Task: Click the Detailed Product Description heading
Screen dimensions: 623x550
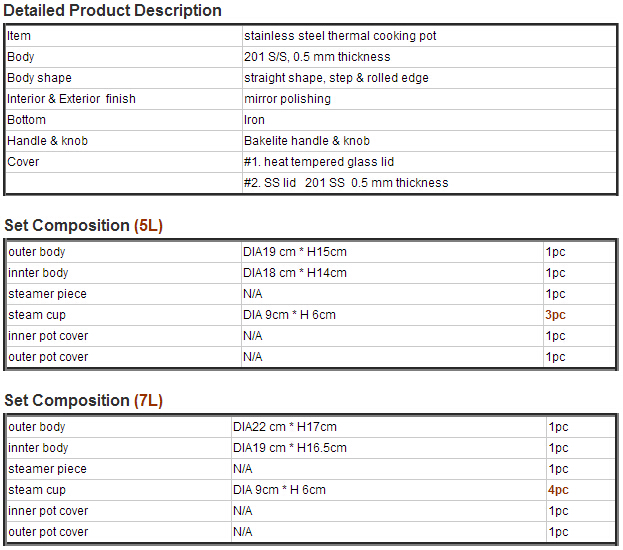Action: click(112, 11)
